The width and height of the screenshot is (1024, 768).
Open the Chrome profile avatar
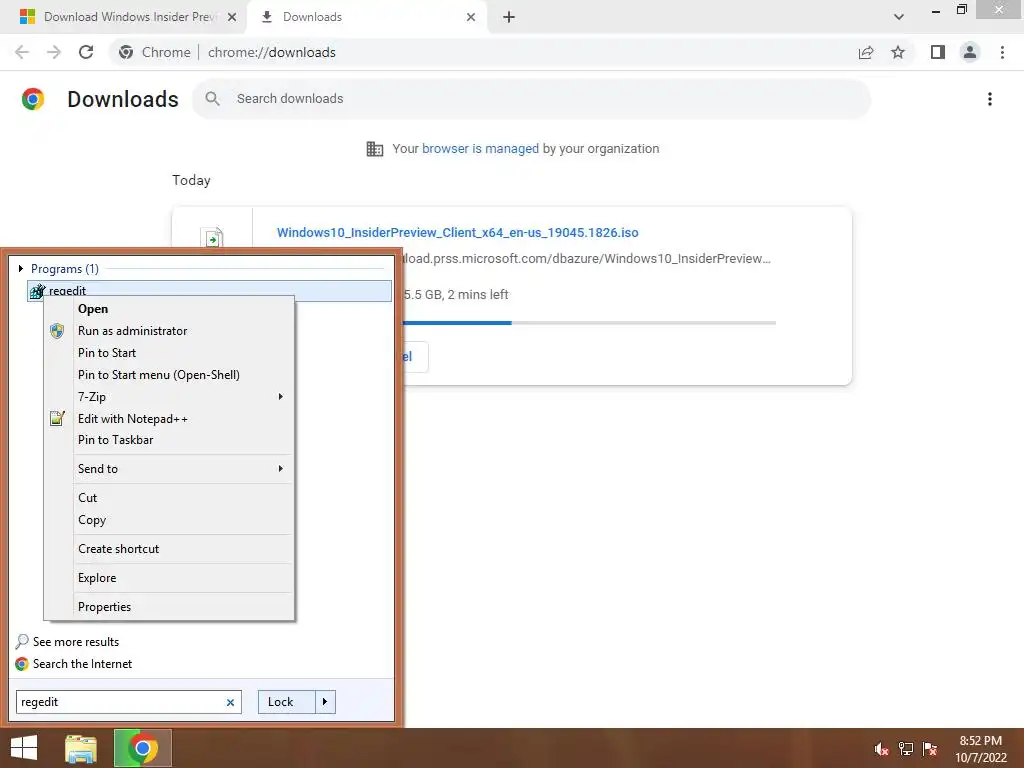coord(970,52)
